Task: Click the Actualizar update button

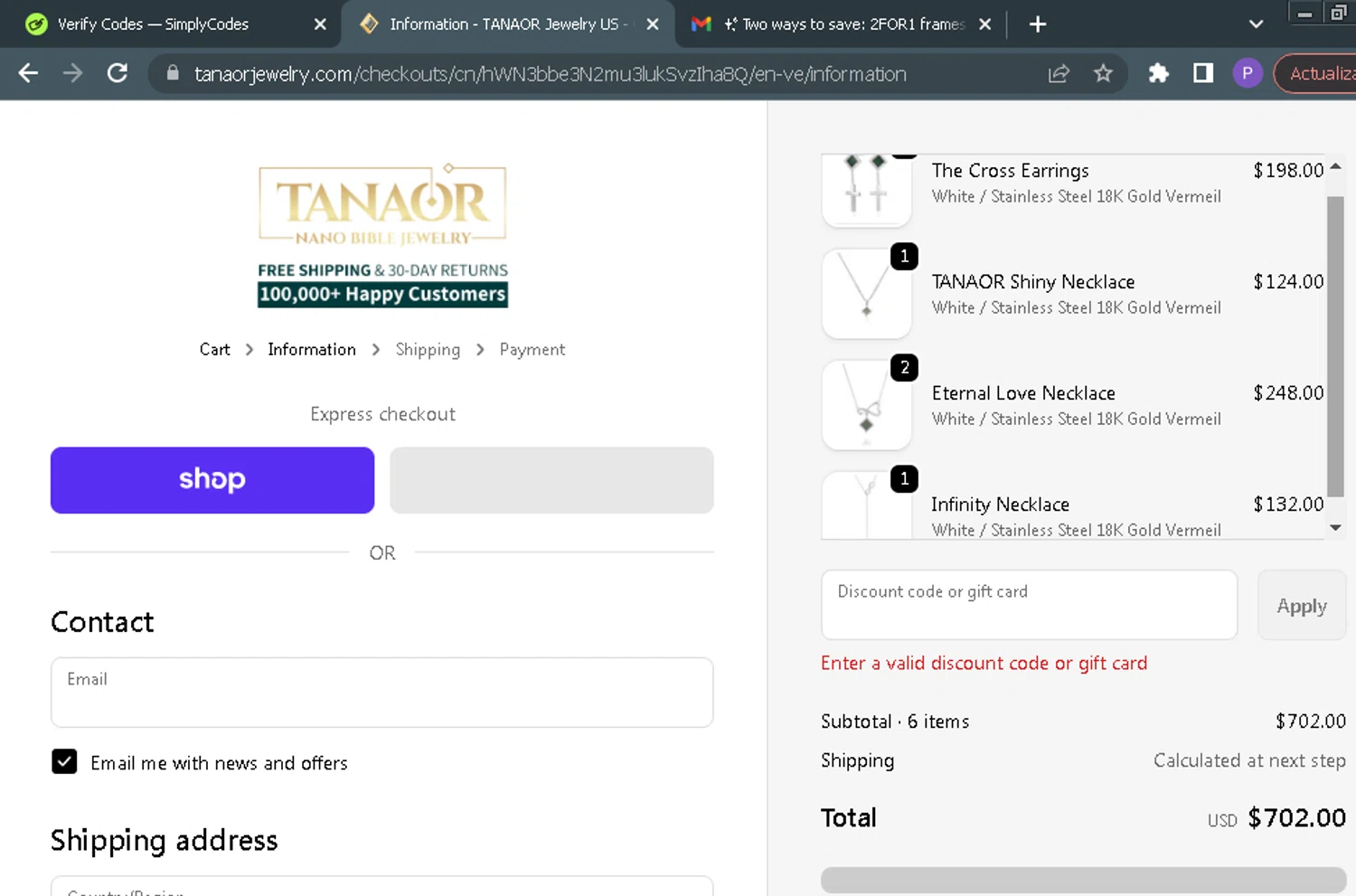Action: point(1316,74)
